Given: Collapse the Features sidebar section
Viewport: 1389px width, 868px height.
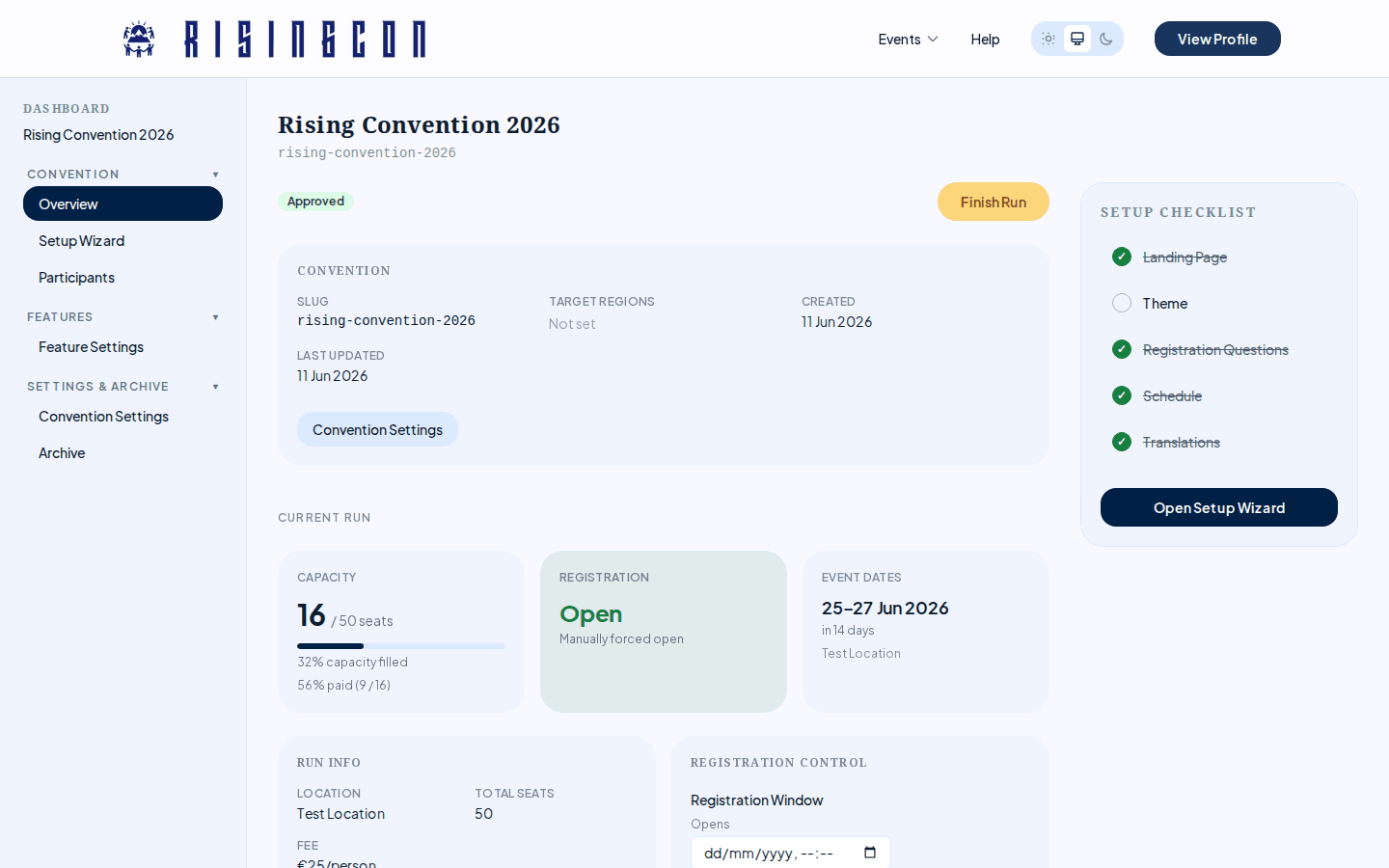Looking at the screenshot, I should pos(123,317).
